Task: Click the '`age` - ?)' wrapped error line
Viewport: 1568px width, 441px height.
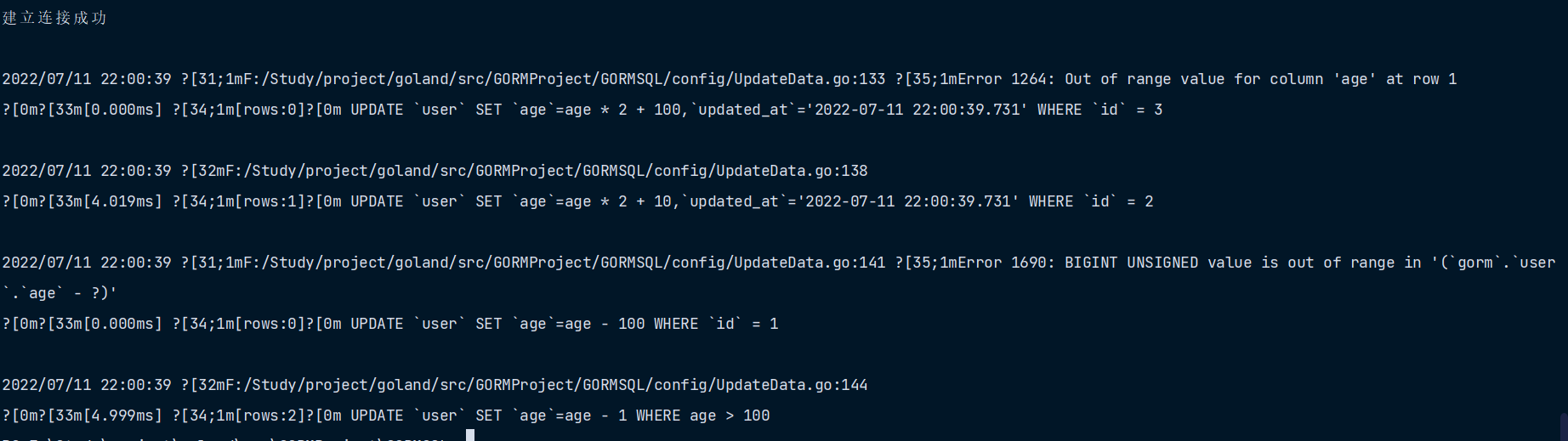Action: pos(60,293)
